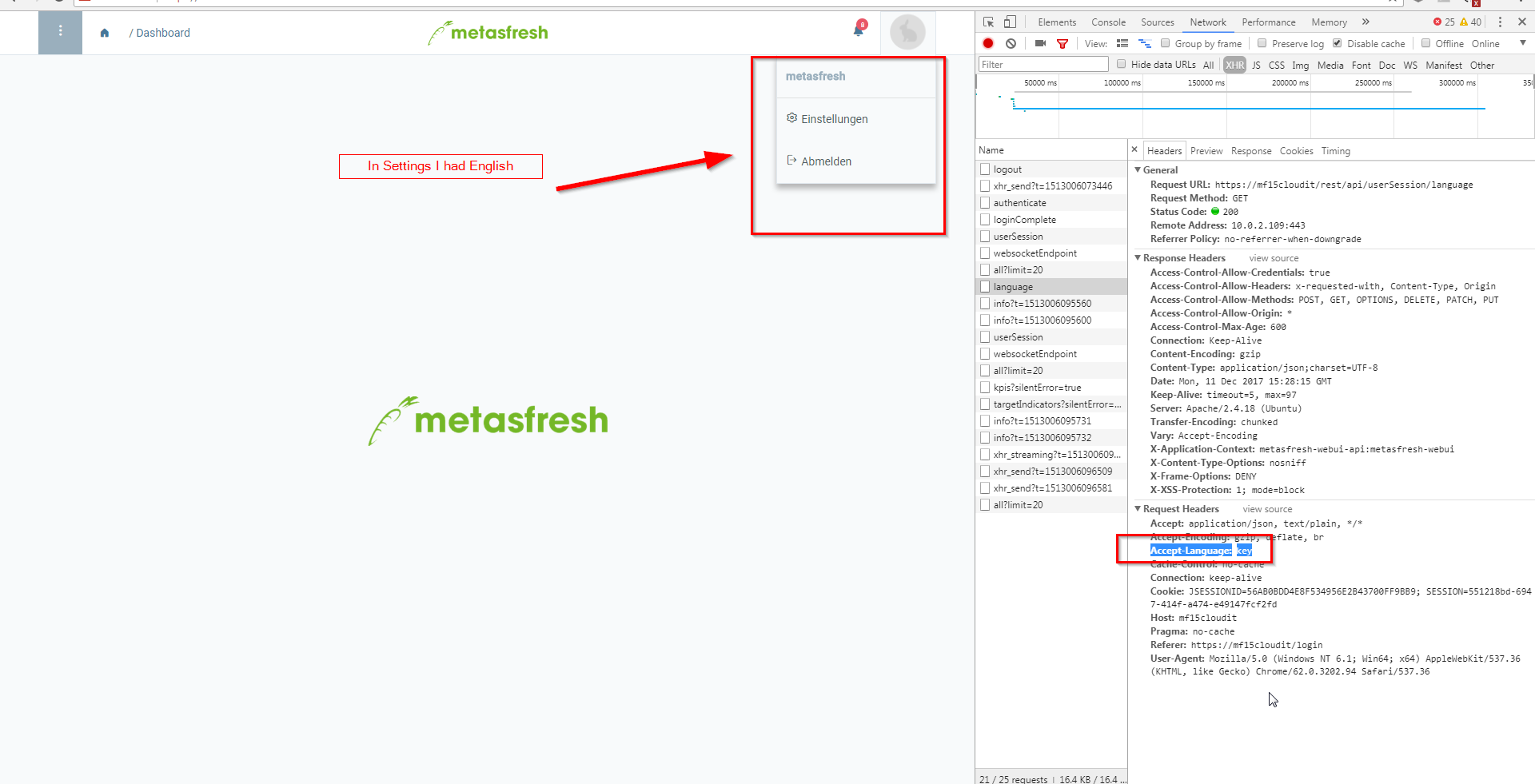The image size is (1535, 784).
Task: Select the inspect element tool in DevTools
Action: pyautogui.click(x=989, y=22)
